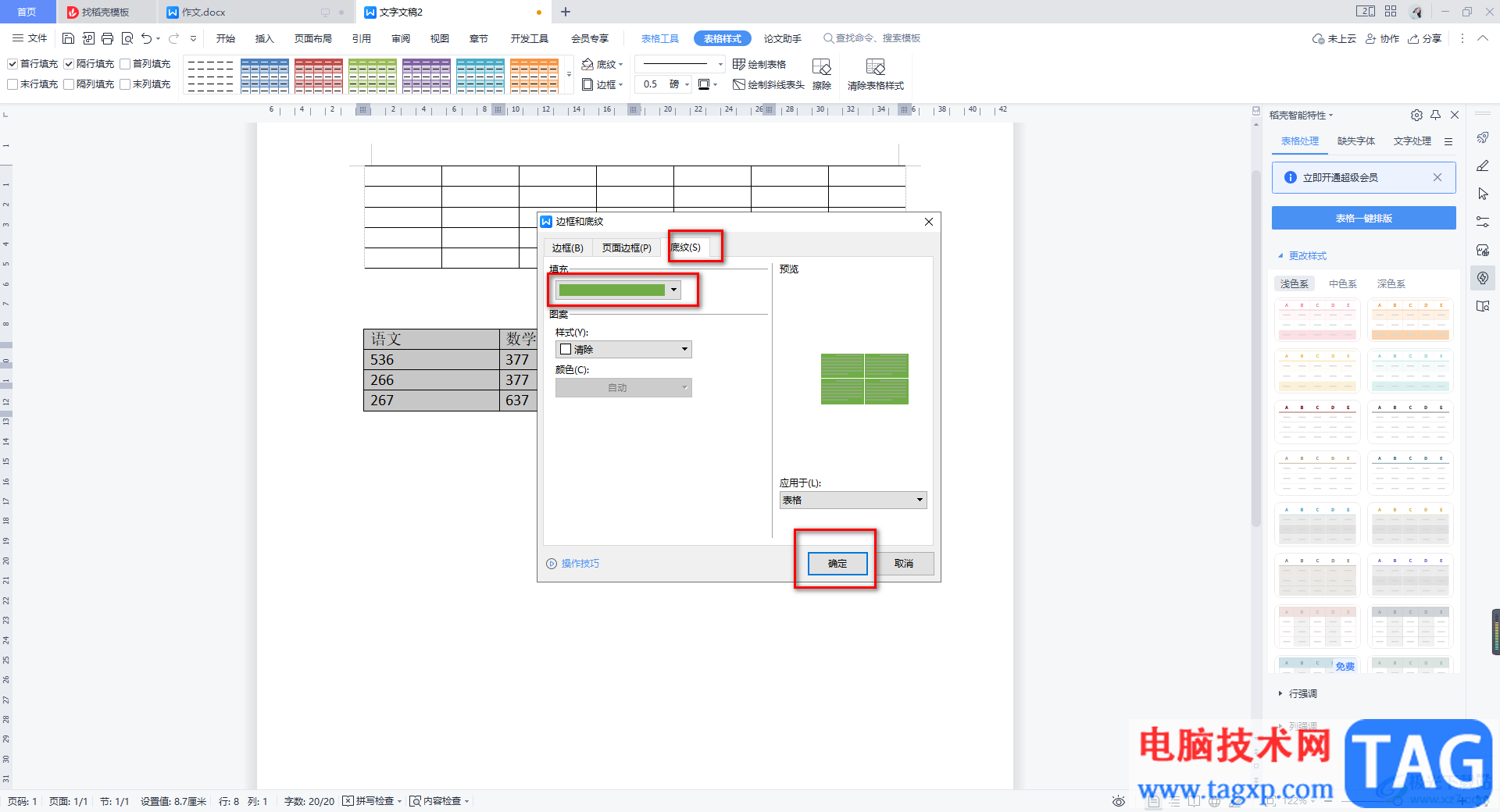Switch to the 边框(B) tab
The width and height of the screenshot is (1500, 812).
tap(568, 248)
